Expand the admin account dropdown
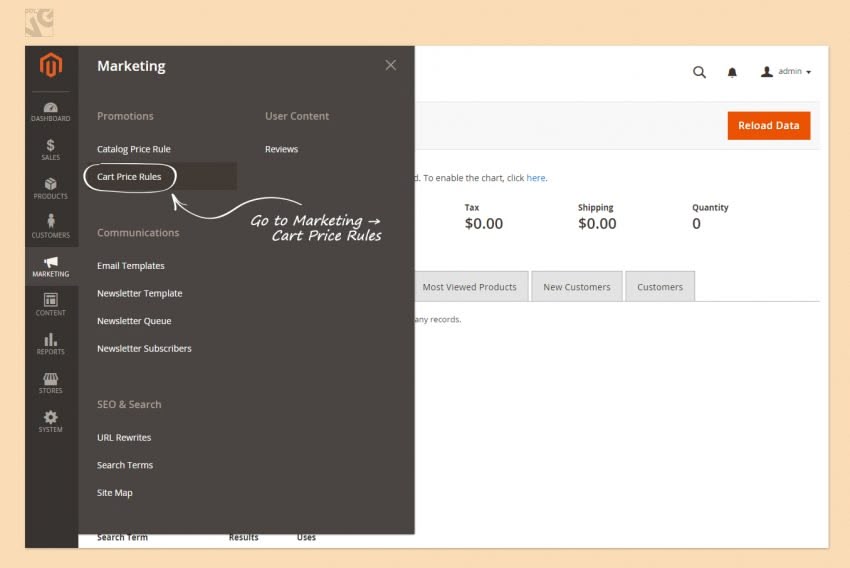 [786, 72]
